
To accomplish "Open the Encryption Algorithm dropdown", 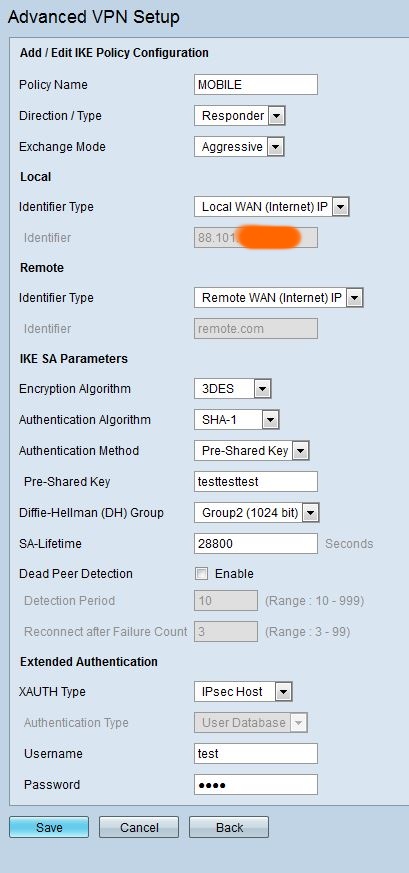I will (233, 389).
